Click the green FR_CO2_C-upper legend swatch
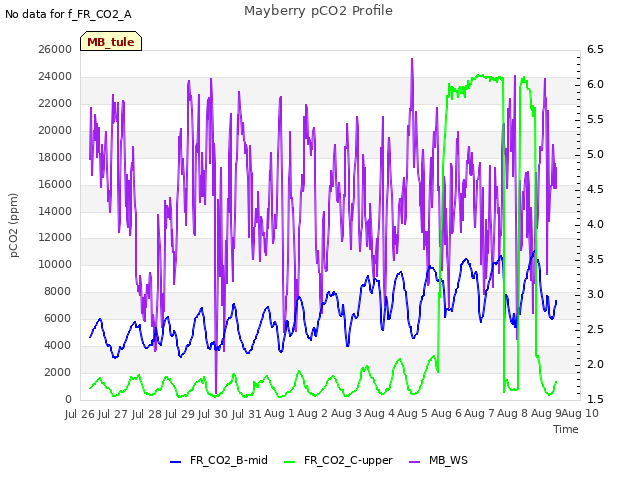Image resolution: width=640 pixels, height=480 pixels. coord(289,462)
